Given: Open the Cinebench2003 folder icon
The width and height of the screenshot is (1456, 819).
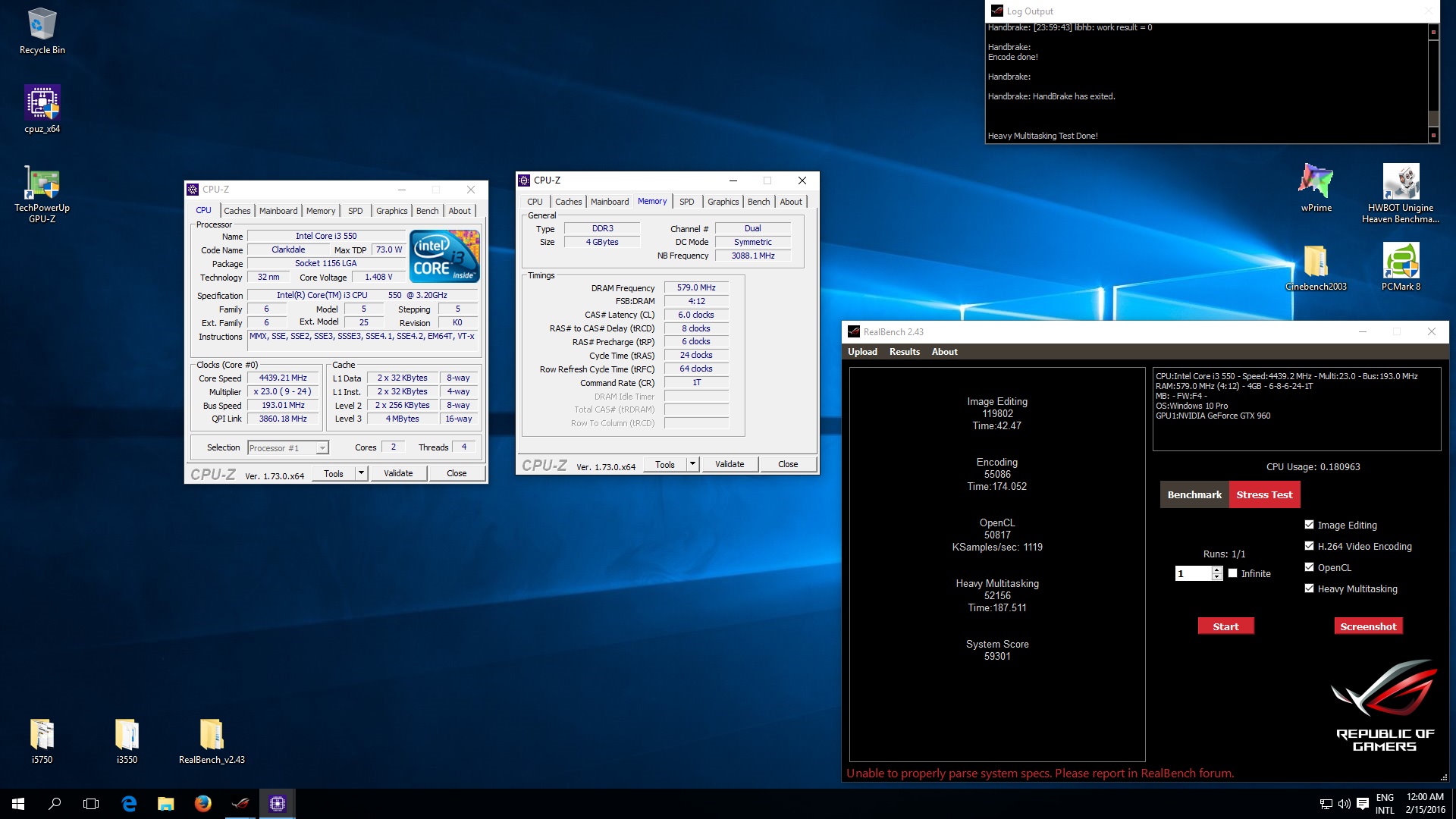Looking at the screenshot, I should tap(1316, 268).
